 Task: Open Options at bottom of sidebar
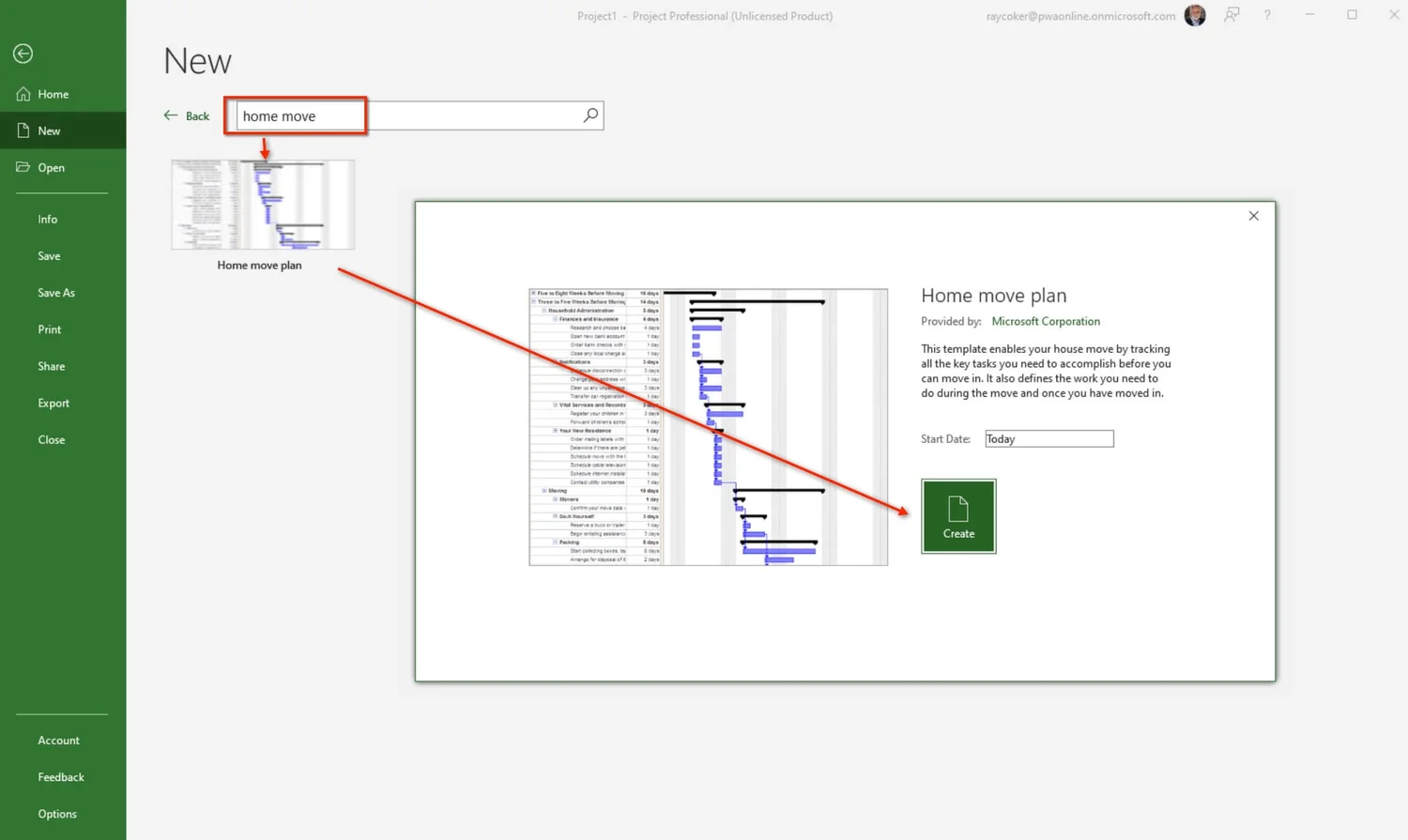click(x=57, y=813)
